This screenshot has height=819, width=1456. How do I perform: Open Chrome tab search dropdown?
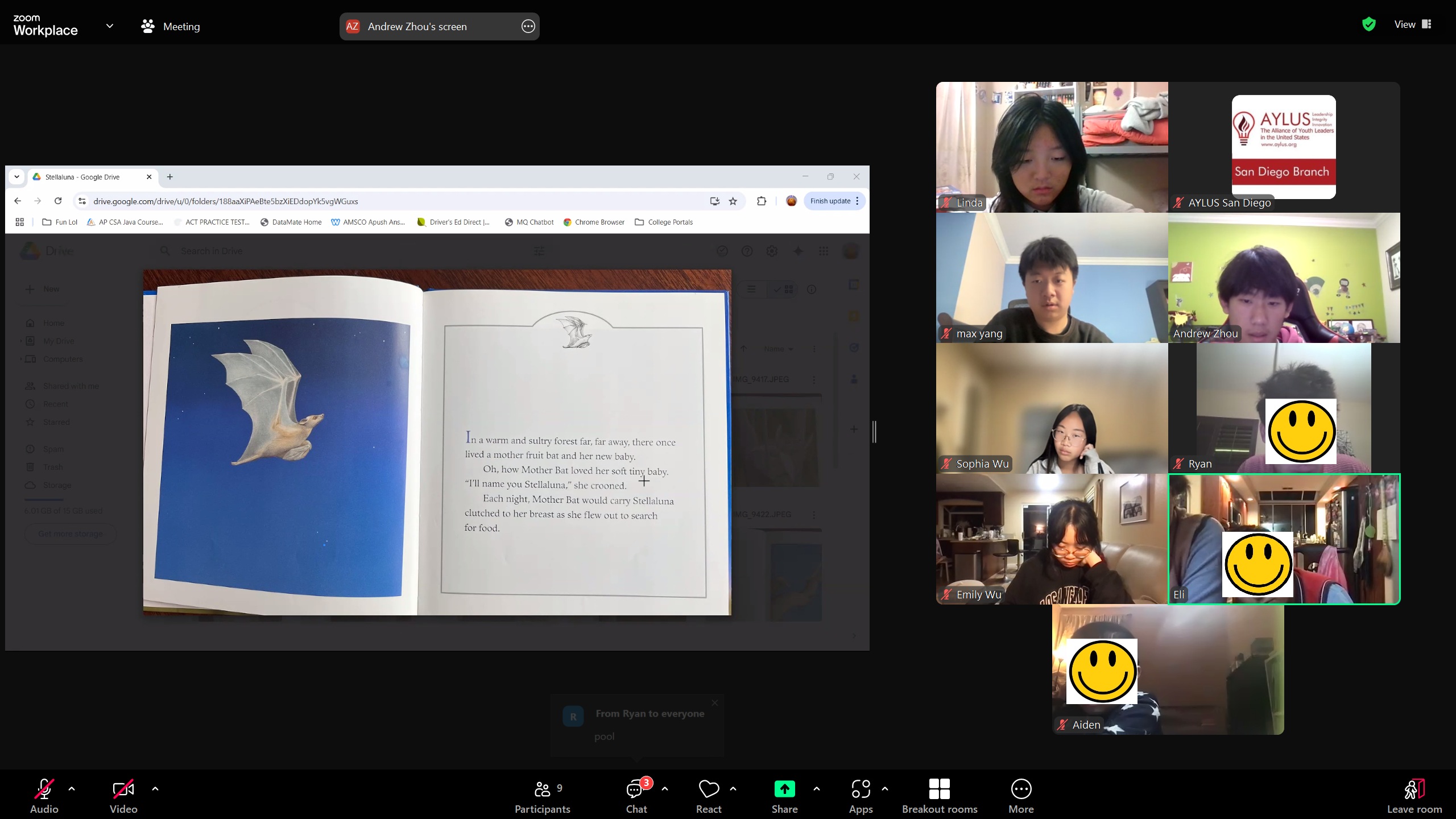[16, 177]
